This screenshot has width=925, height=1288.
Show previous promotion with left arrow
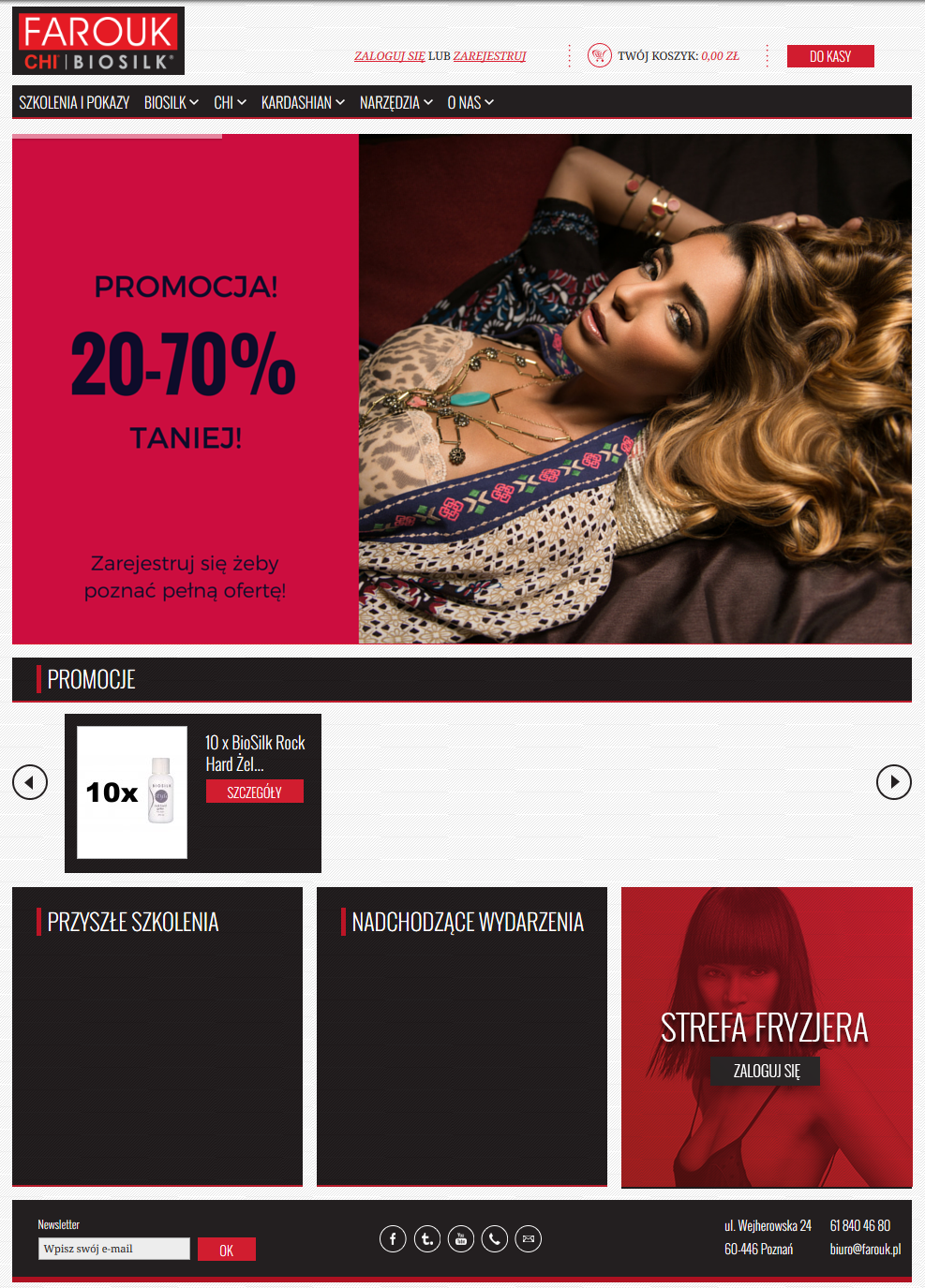[x=30, y=782]
